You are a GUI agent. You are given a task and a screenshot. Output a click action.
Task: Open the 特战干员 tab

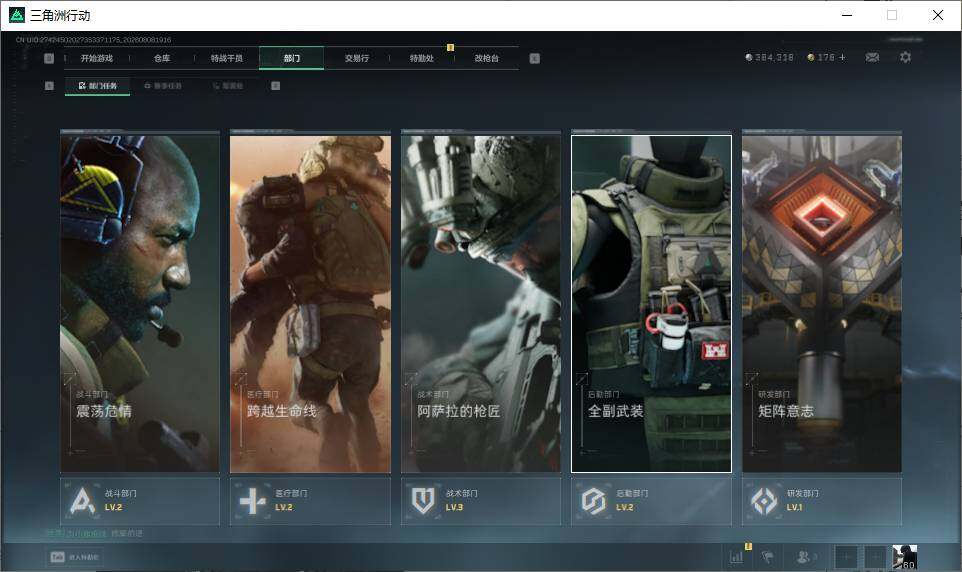pos(227,58)
